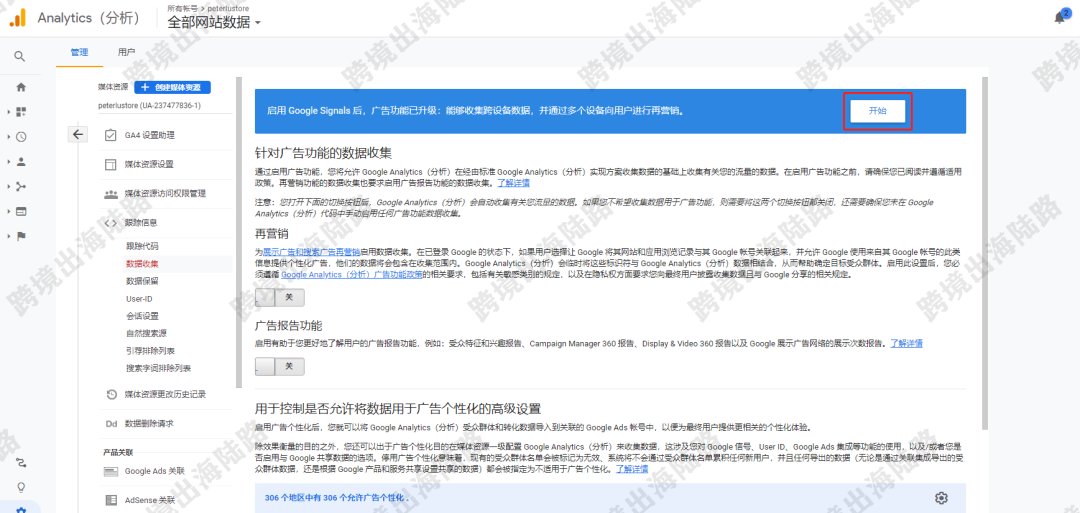Viewport: 1080px width, 513px height.
Task: Click the 开始 button in blue banner
Action: (878, 111)
